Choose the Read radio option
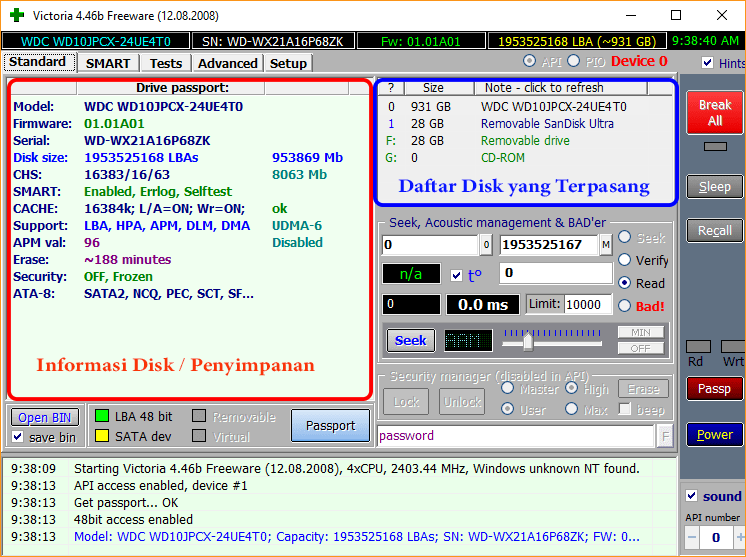Viewport: 746px width, 557px height. click(x=625, y=283)
